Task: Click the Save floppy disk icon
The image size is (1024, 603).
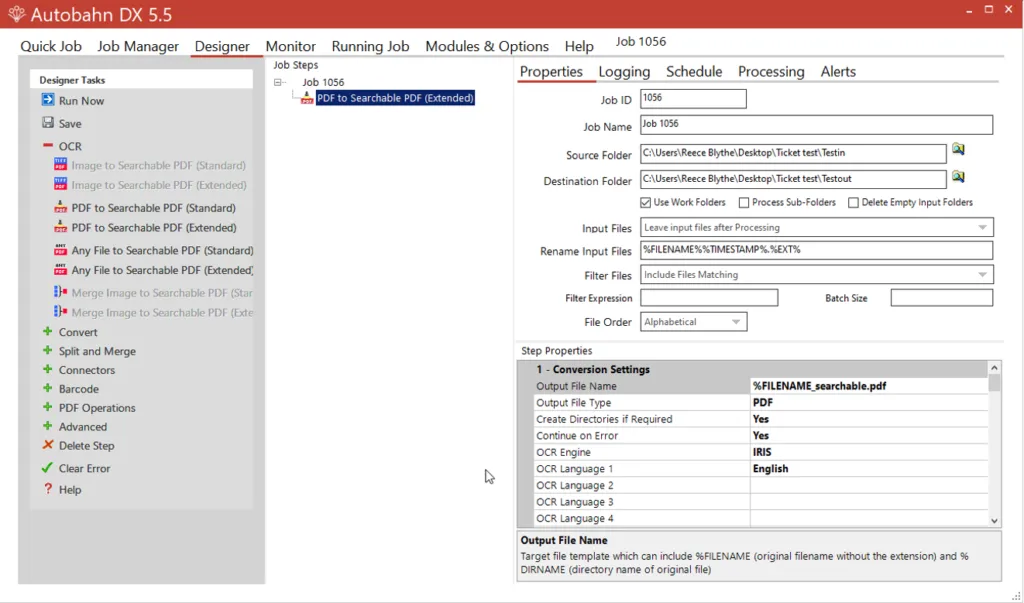Action: pyautogui.click(x=48, y=123)
